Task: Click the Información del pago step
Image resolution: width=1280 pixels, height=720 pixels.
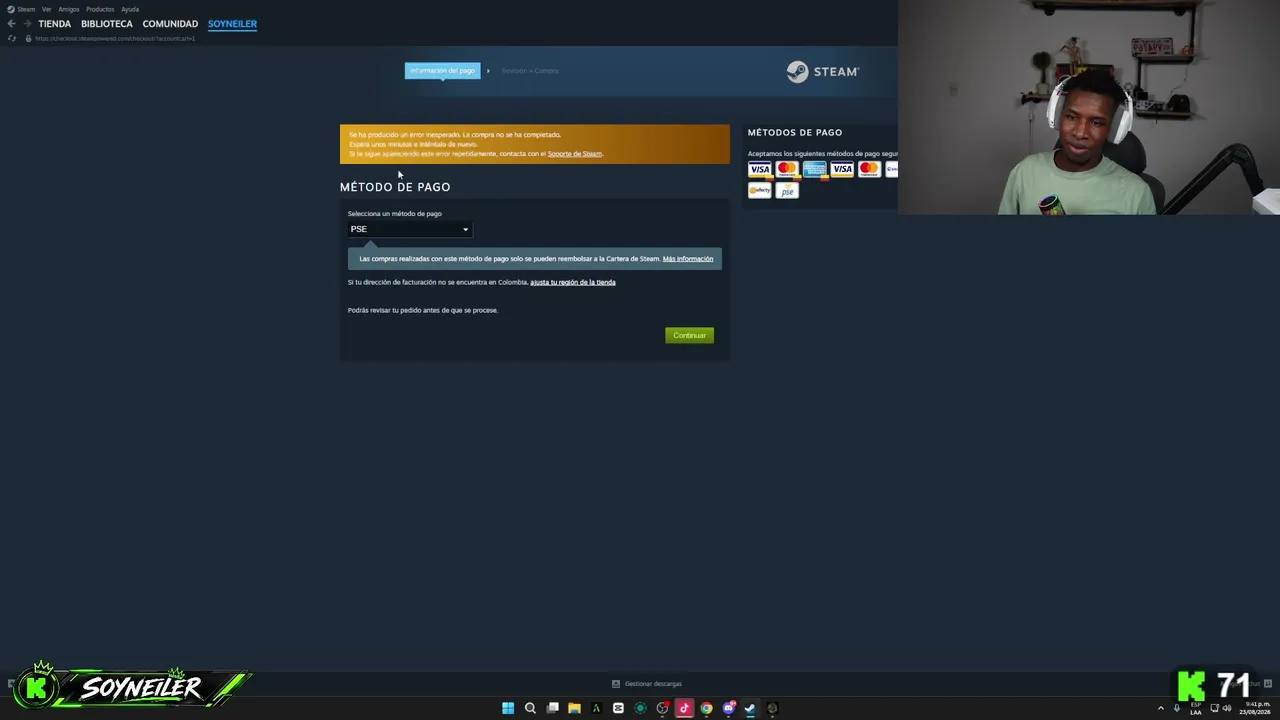Action: pyautogui.click(x=442, y=71)
